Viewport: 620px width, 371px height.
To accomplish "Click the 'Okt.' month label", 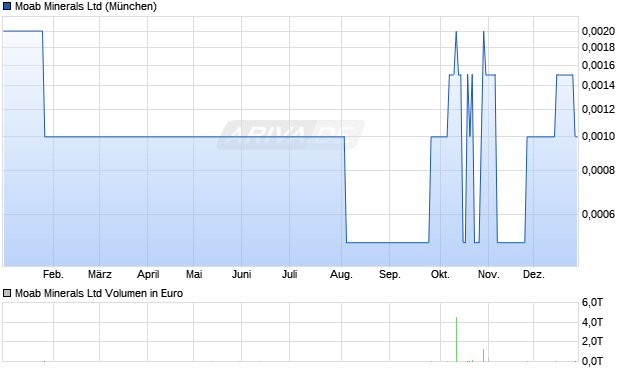I will click(x=440, y=274).
